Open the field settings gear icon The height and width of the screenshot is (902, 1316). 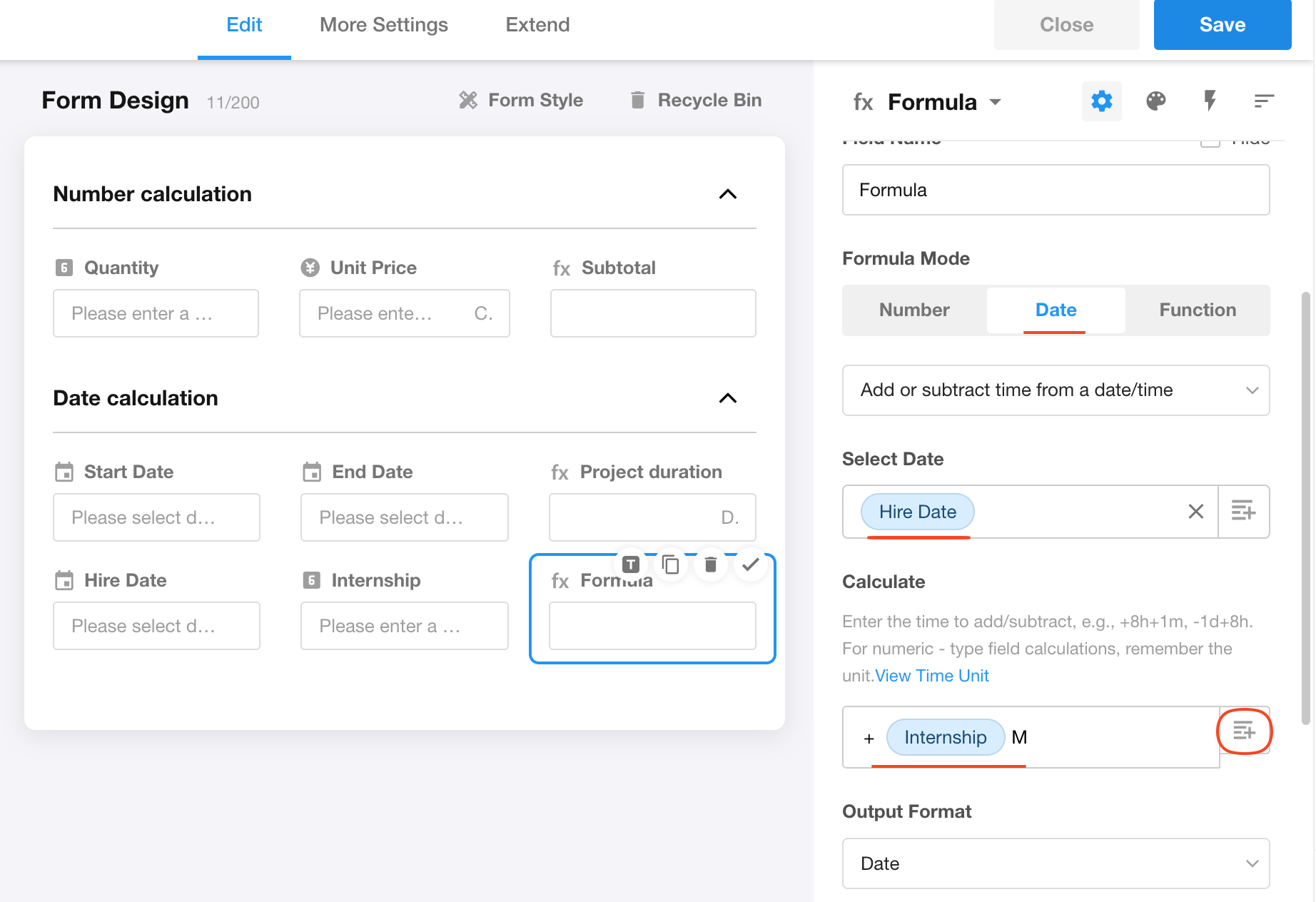(1101, 101)
